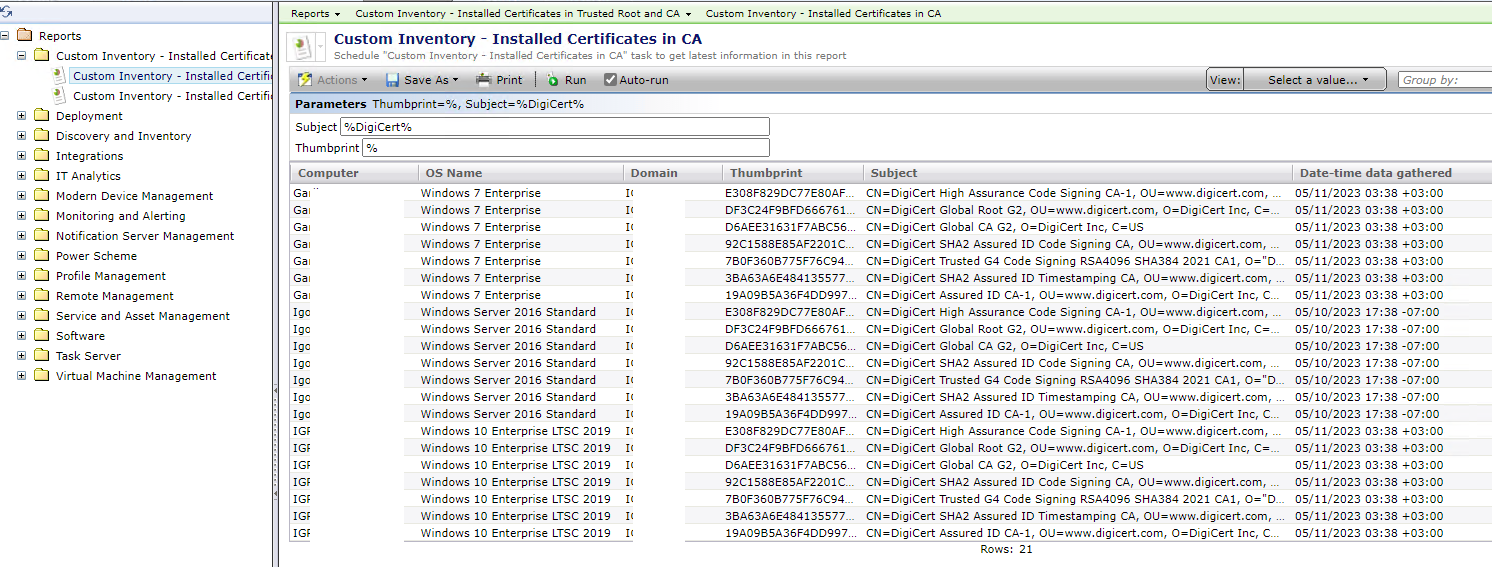Click the Deployment folder icon
Image resolution: width=1492 pixels, height=567 pixels.
tap(41, 116)
